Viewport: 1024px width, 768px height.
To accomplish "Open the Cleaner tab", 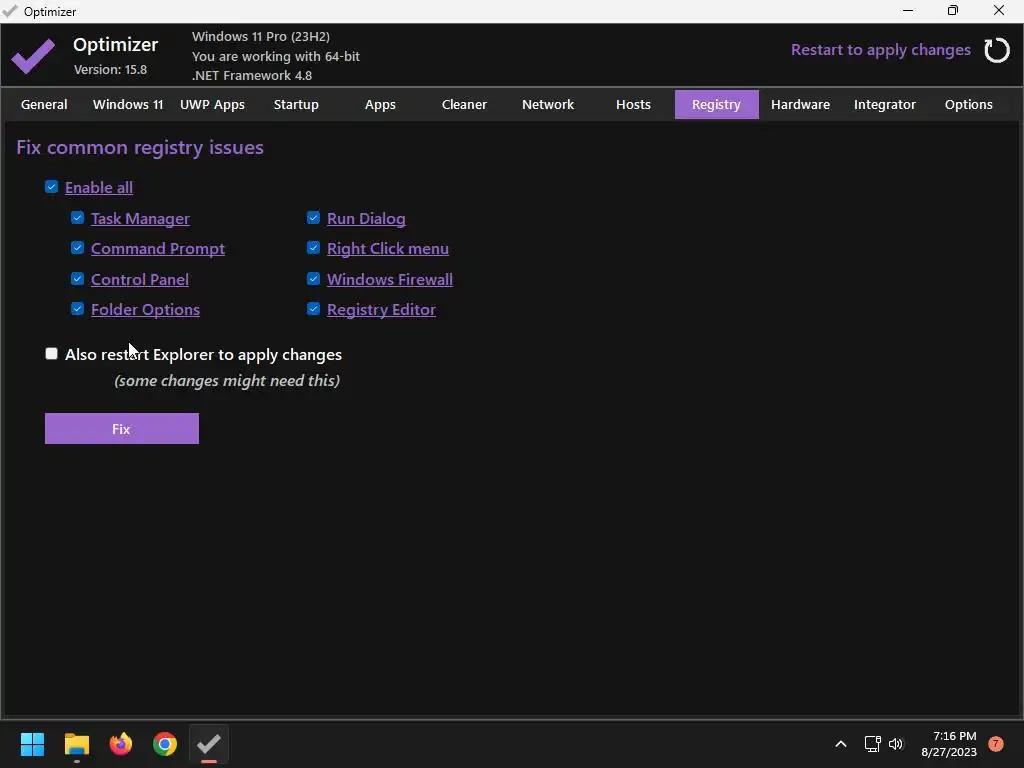I will pos(464,104).
